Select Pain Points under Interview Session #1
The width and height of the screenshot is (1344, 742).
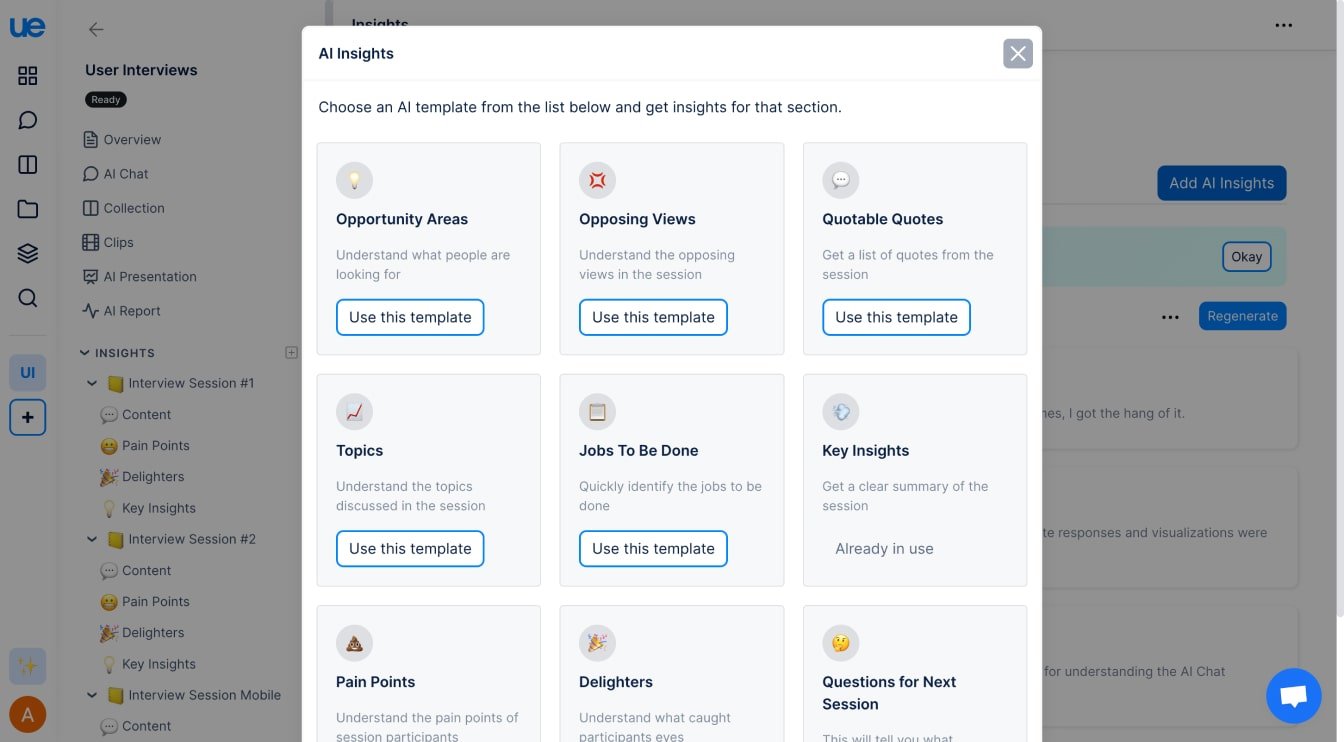tap(155, 446)
